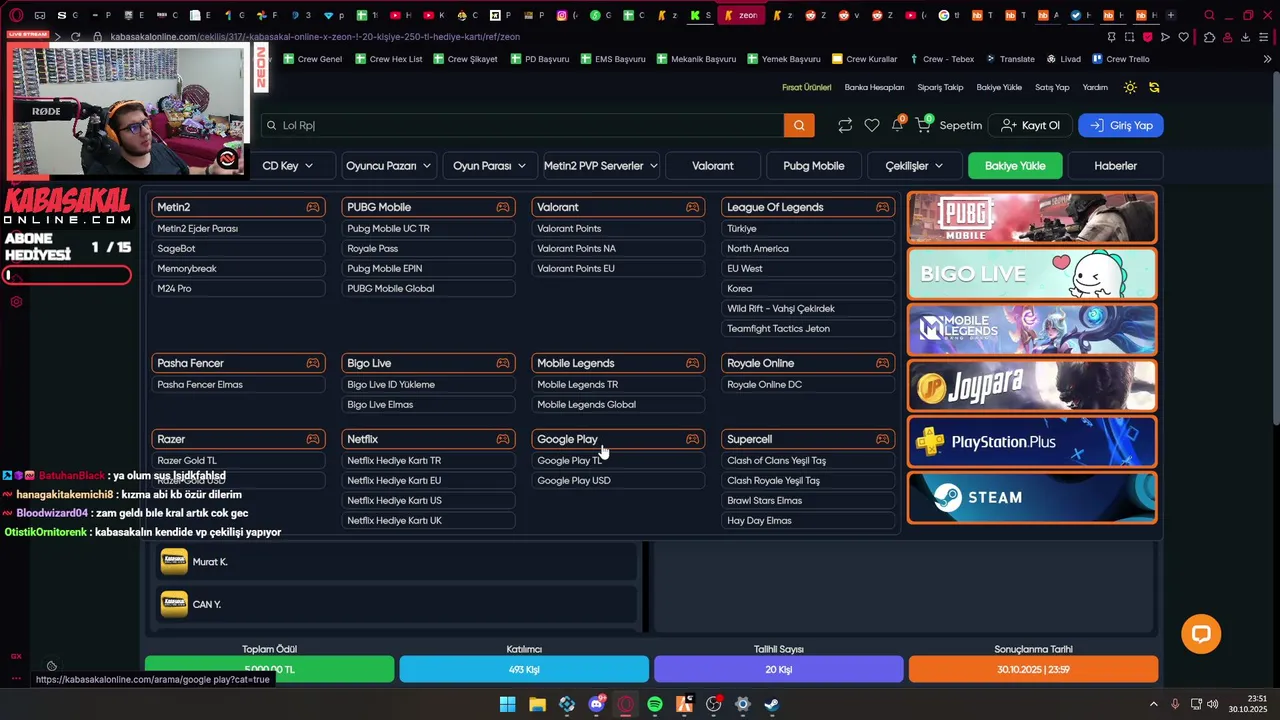The image size is (1280, 720).
Task: Open the Pubg Mobile menu item
Action: click(814, 166)
